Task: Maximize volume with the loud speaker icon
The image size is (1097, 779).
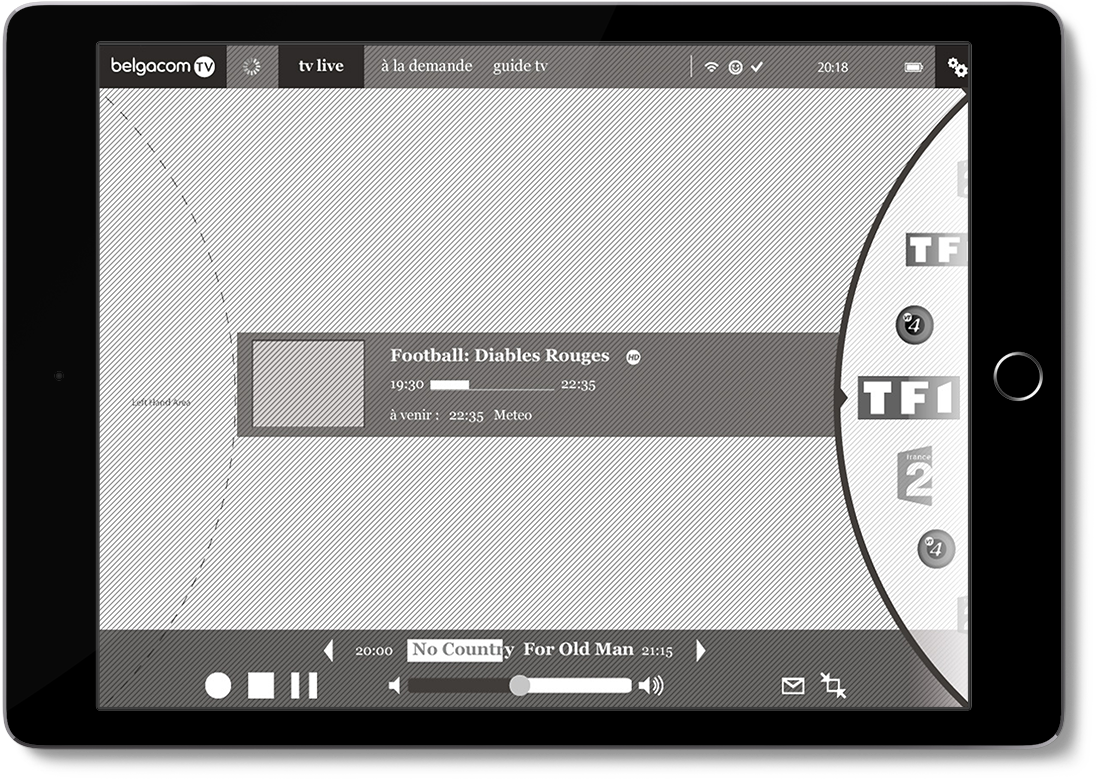Action: pyautogui.click(x=651, y=686)
